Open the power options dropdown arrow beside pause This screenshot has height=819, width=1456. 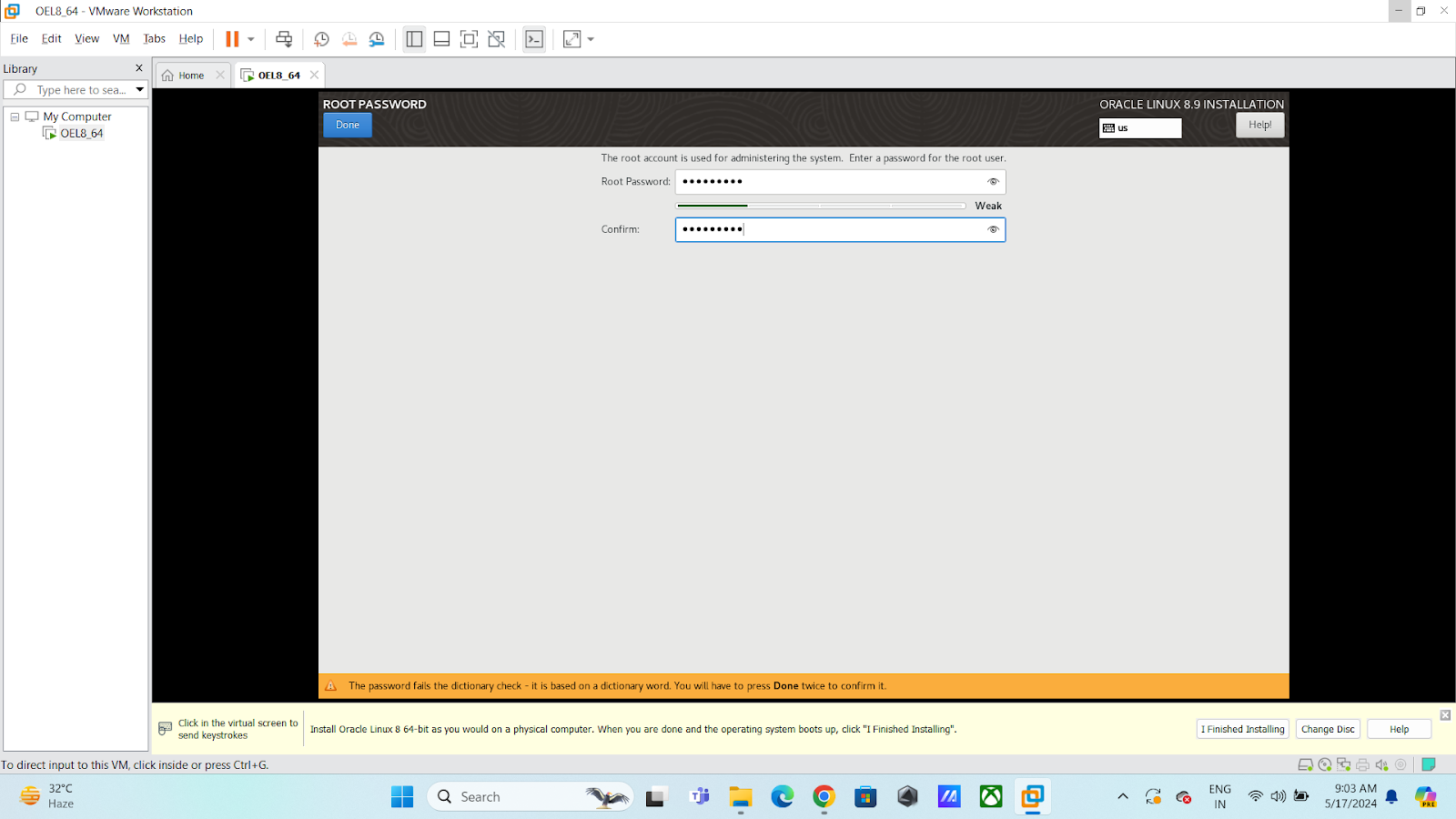tap(251, 39)
